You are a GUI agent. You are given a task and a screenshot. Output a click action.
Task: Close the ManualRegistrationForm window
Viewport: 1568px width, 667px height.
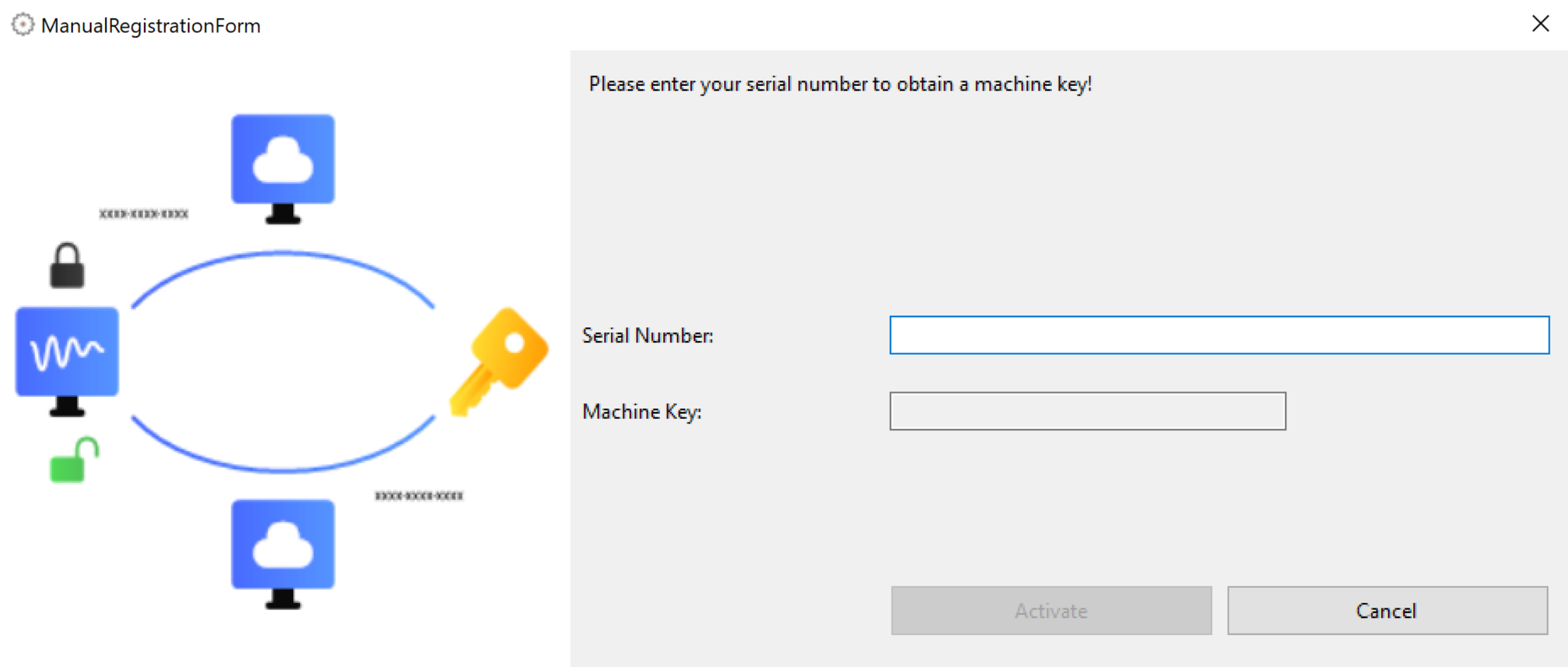[1540, 24]
